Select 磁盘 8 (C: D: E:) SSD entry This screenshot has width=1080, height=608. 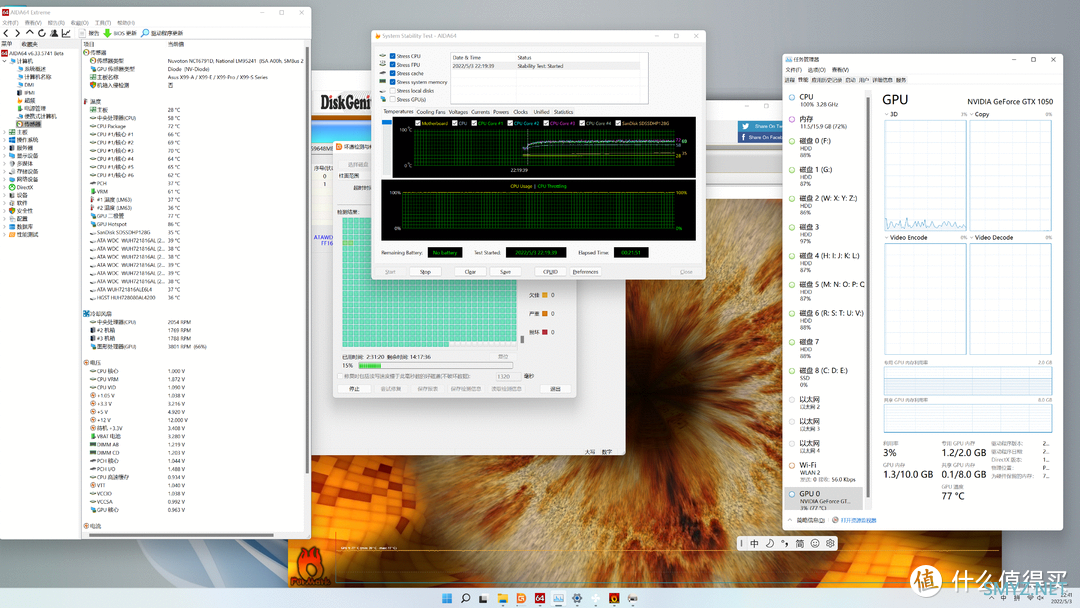click(825, 377)
